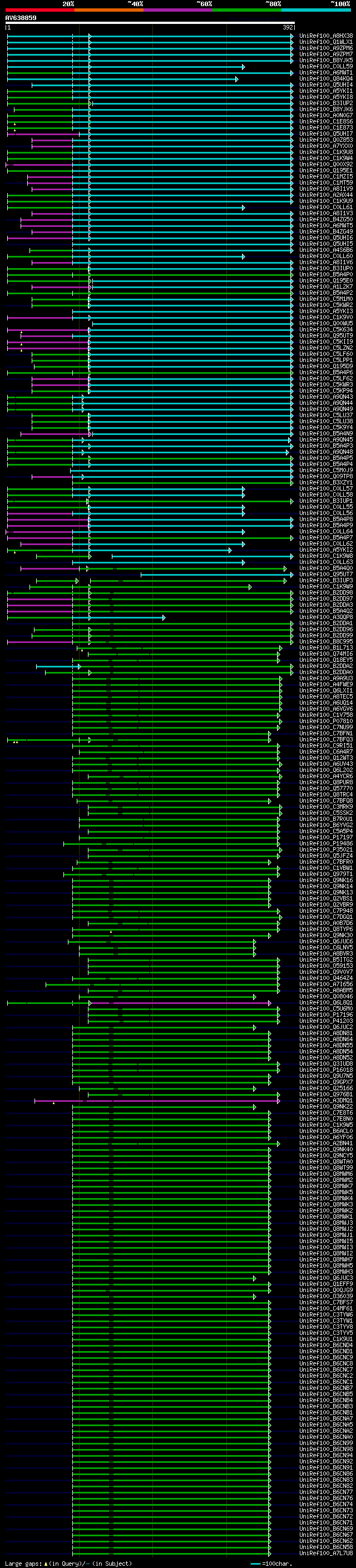Select UniRef100_A0N0G7 entry

(326, 116)
